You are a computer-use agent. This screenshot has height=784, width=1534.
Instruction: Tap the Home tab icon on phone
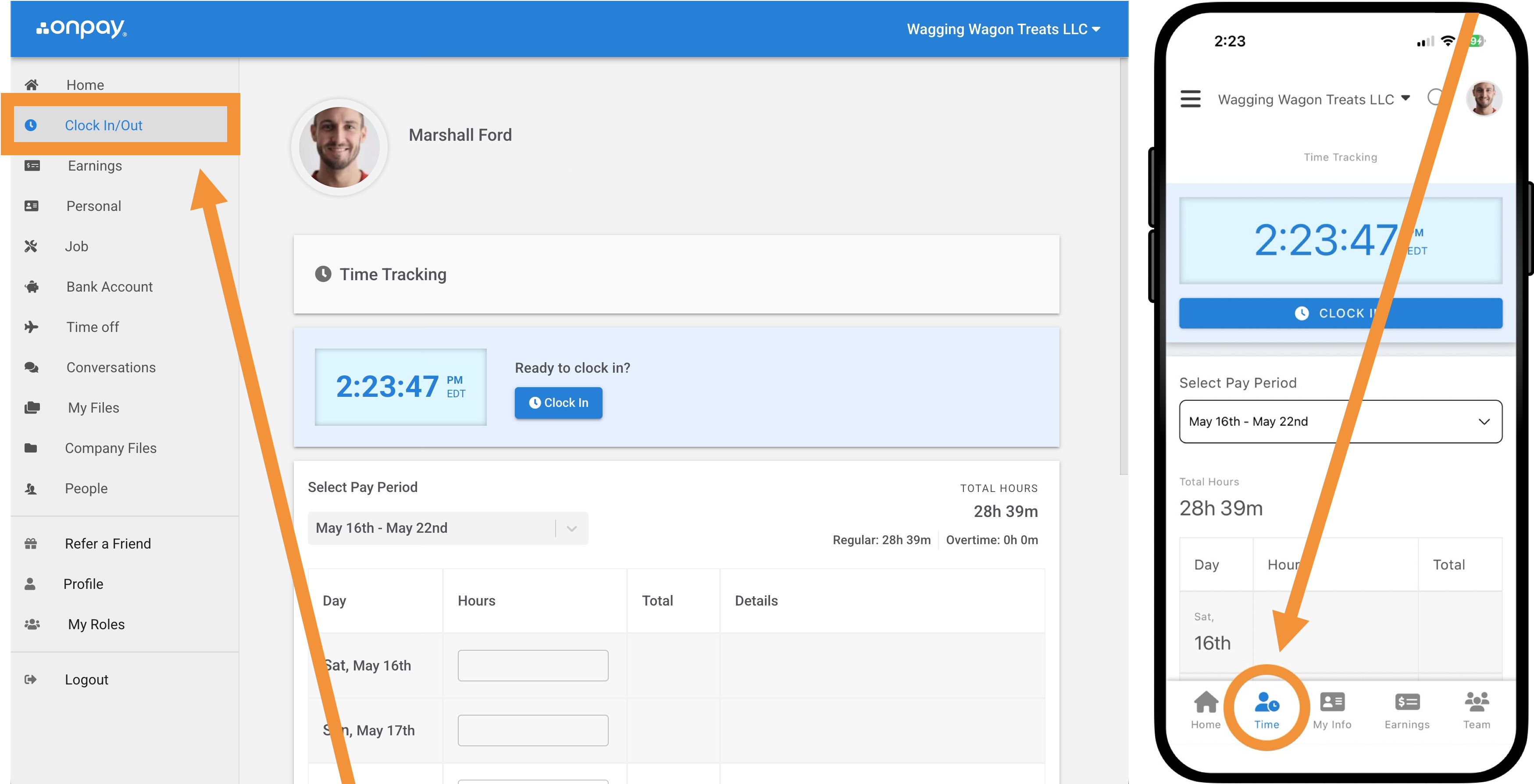(x=1206, y=702)
